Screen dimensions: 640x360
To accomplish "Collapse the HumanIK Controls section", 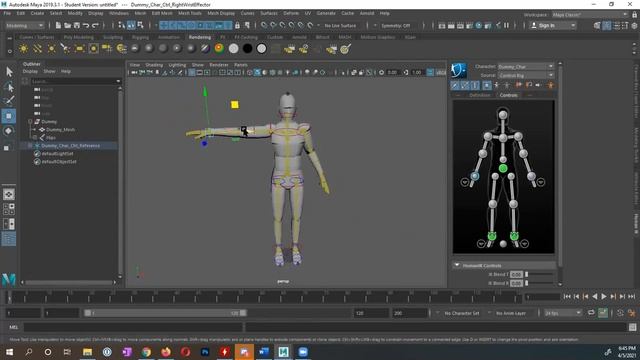I will [x=457, y=265].
